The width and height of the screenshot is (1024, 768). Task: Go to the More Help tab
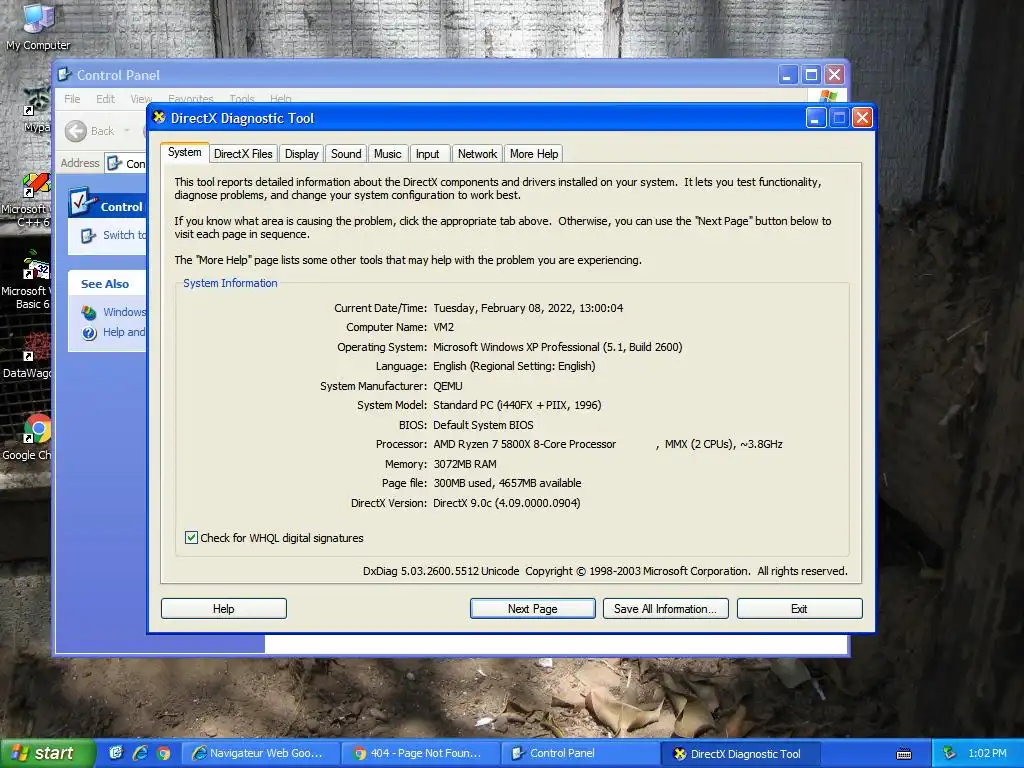pyautogui.click(x=534, y=154)
